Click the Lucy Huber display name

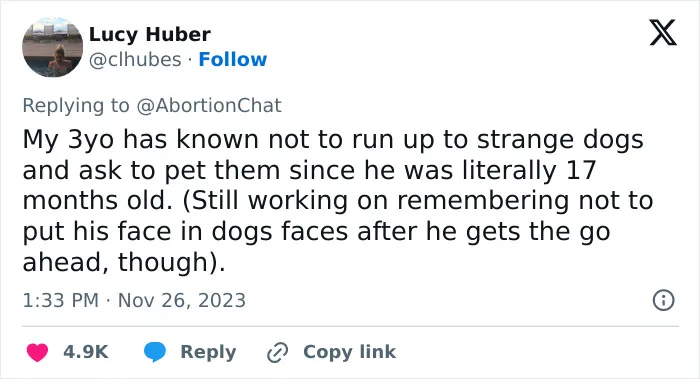tap(150, 34)
